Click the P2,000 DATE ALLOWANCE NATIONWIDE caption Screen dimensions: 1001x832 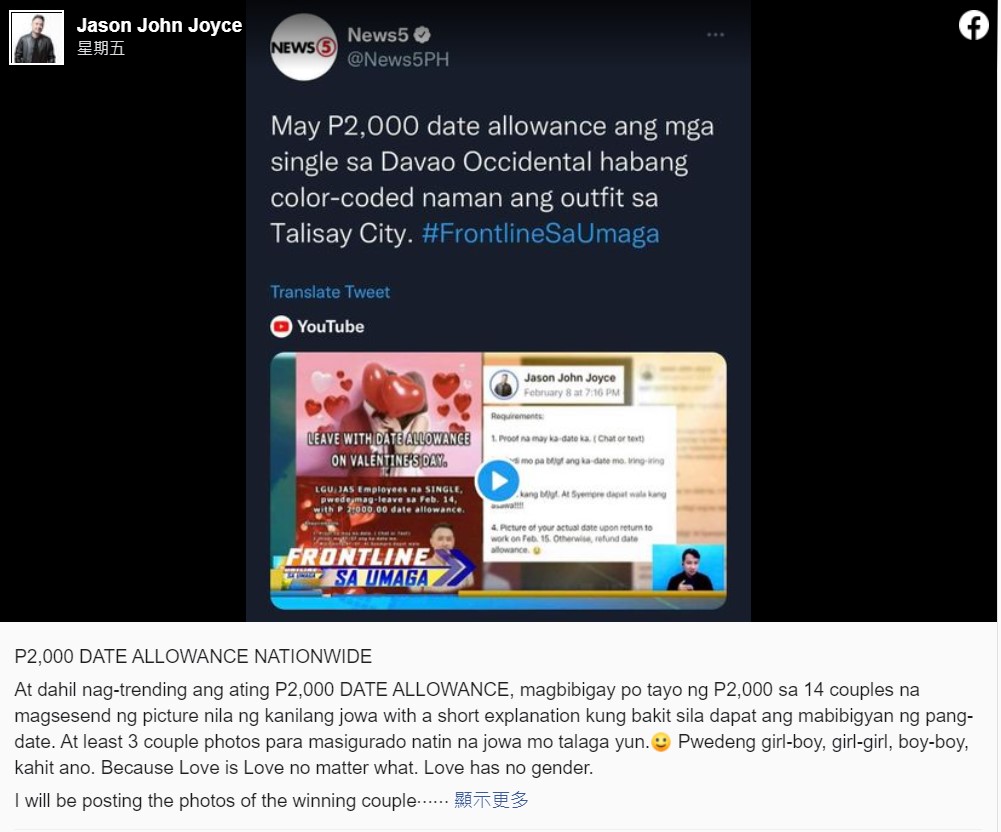(193, 656)
